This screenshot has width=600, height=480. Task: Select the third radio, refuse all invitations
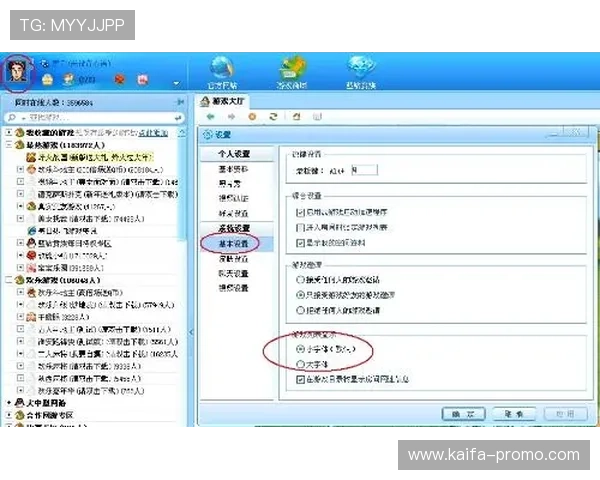pos(300,310)
